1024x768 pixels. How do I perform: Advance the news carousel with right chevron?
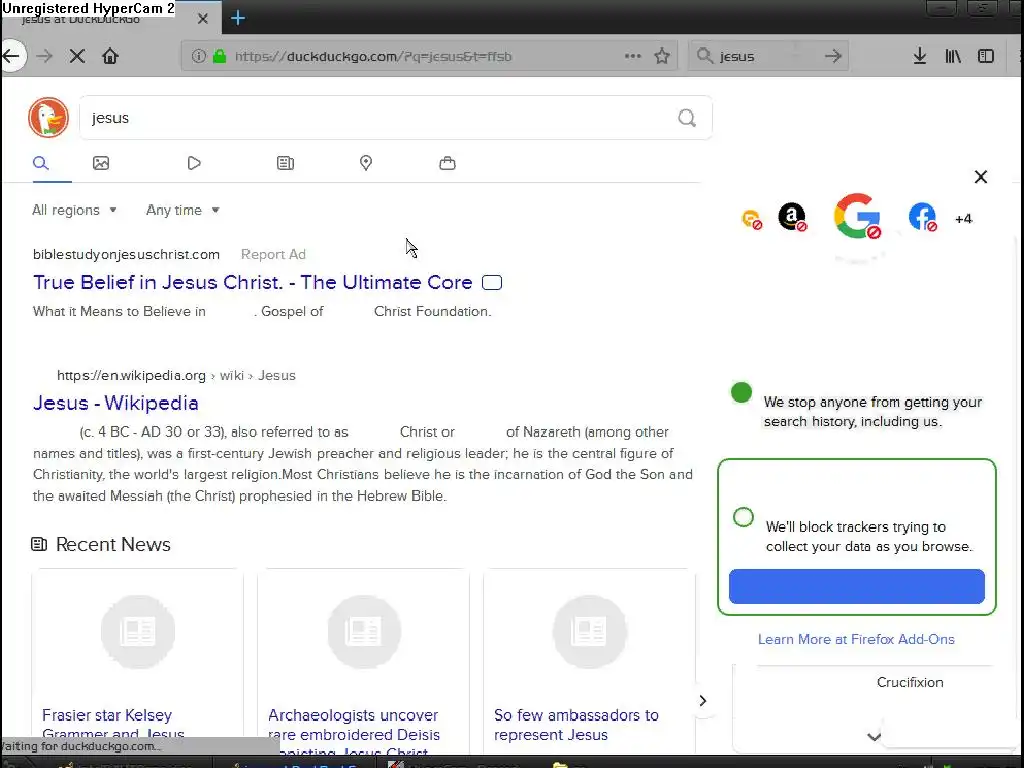(x=703, y=701)
